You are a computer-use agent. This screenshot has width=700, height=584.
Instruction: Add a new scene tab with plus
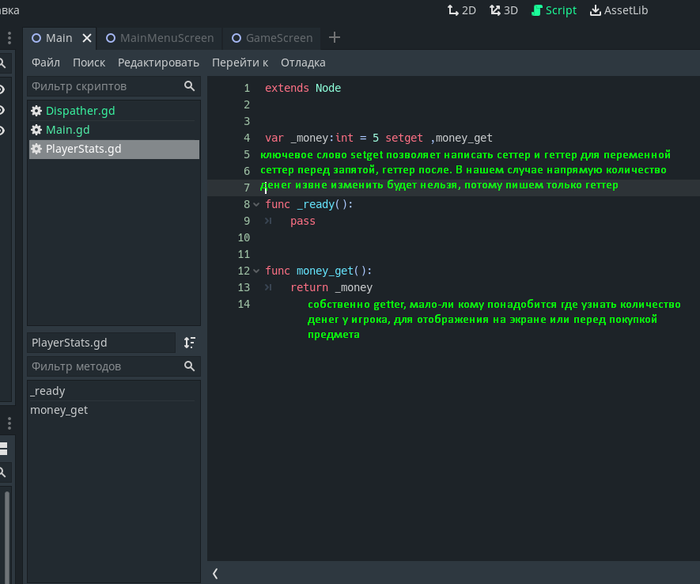click(x=334, y=38)
